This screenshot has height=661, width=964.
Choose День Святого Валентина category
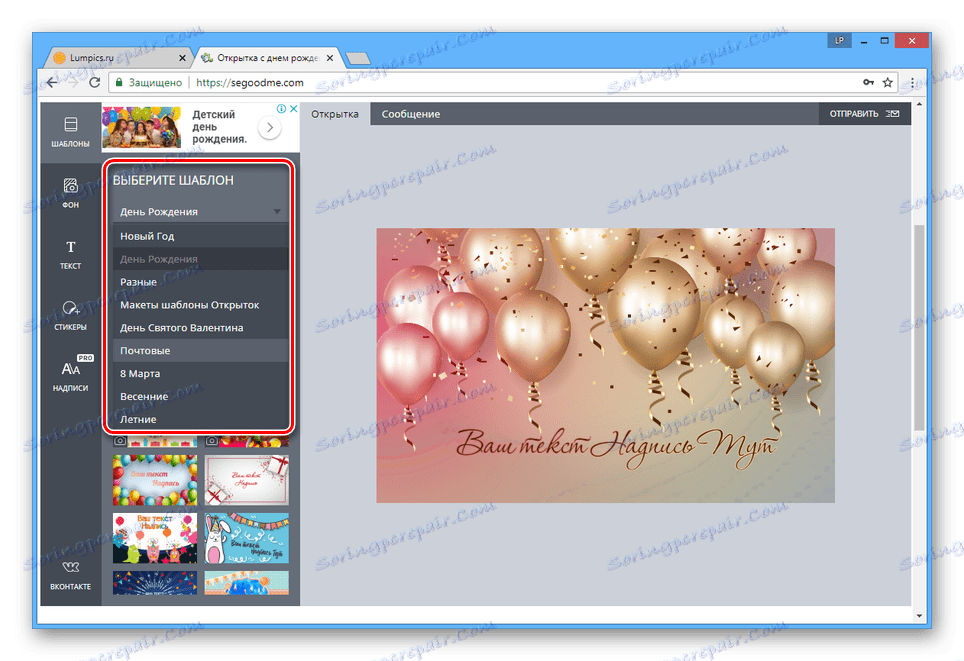coord(200,328)
